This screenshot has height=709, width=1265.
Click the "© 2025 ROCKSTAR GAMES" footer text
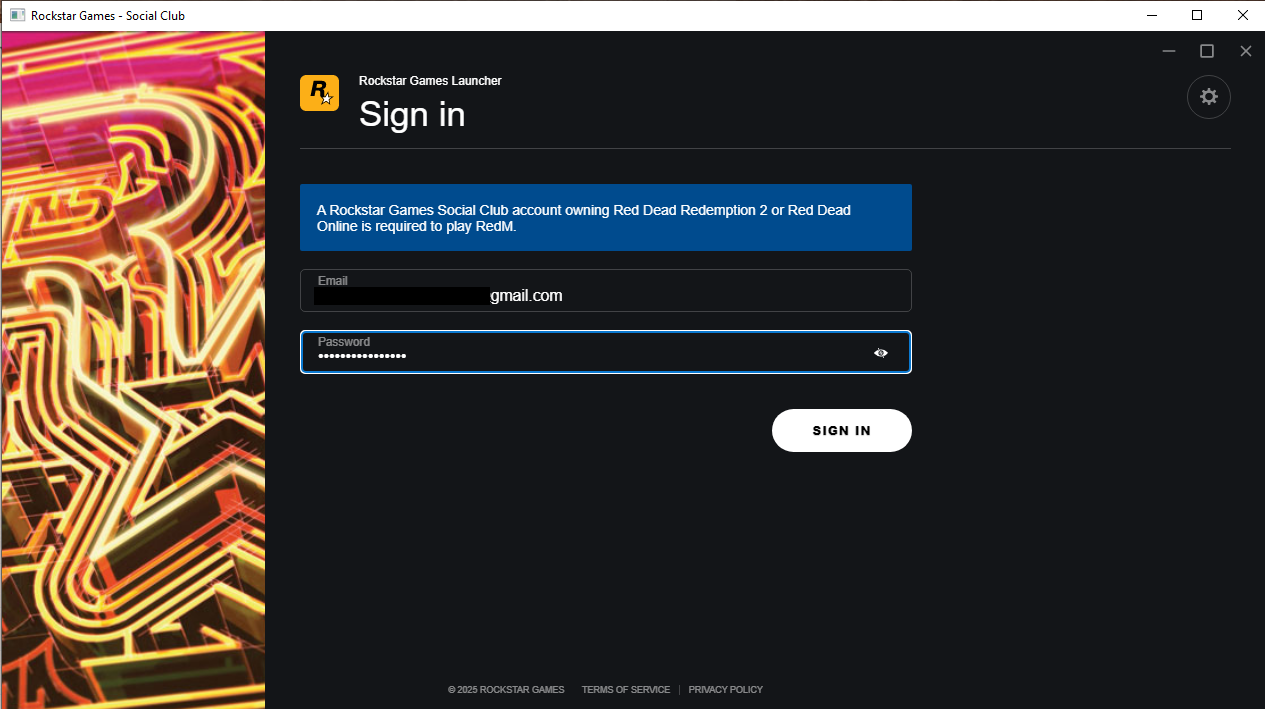tap(506, 690)
